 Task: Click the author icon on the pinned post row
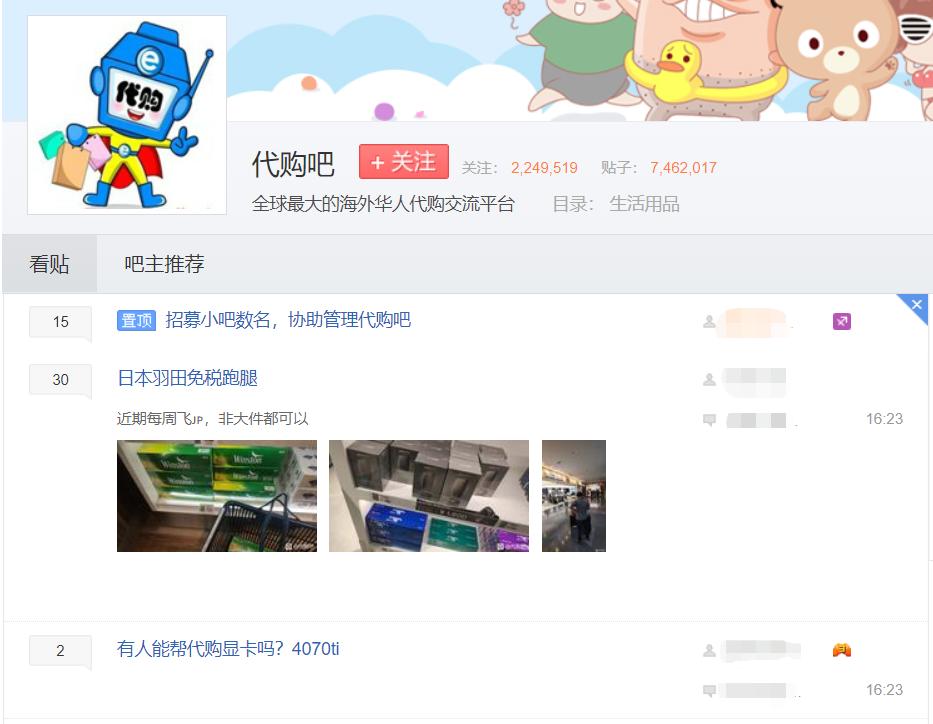pyautogui.click(x=709, y=322)
